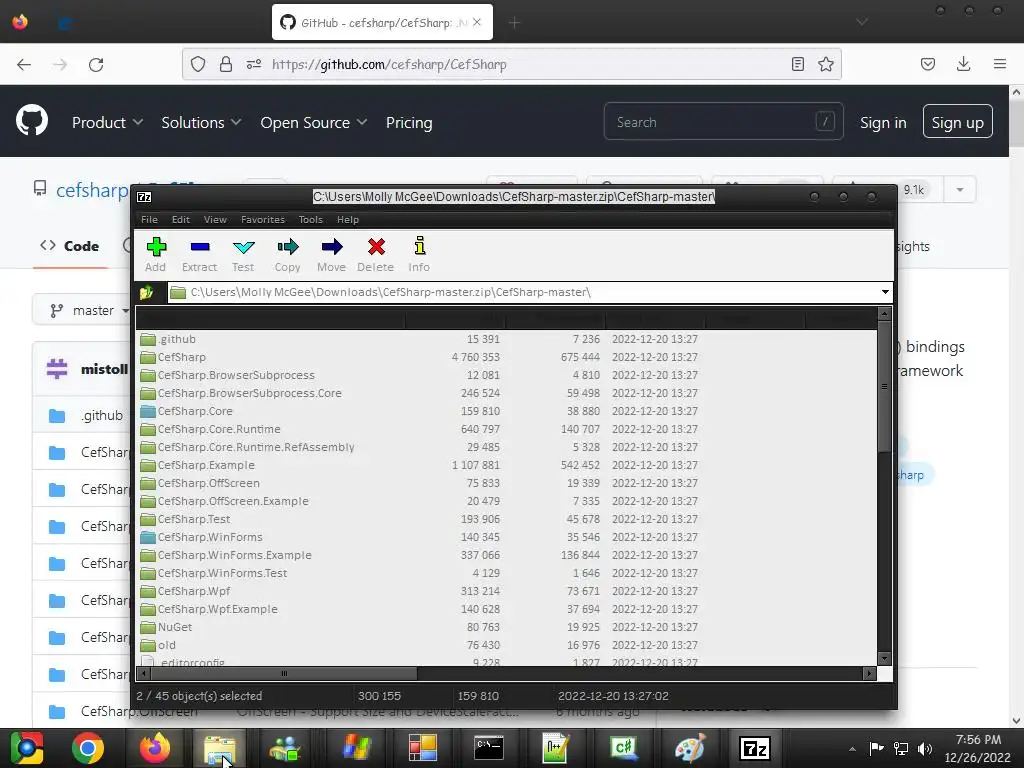
Task: Open the command prompt taskbar icon
Action: tap(488, 748)
